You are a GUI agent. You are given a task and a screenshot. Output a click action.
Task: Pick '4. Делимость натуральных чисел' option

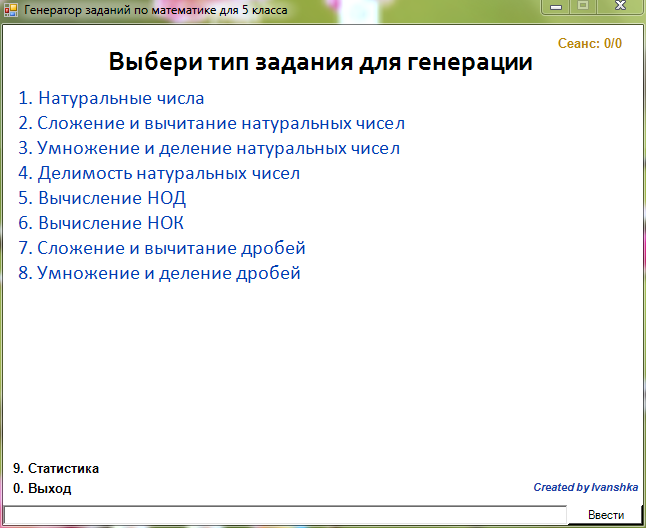(159, 173)
